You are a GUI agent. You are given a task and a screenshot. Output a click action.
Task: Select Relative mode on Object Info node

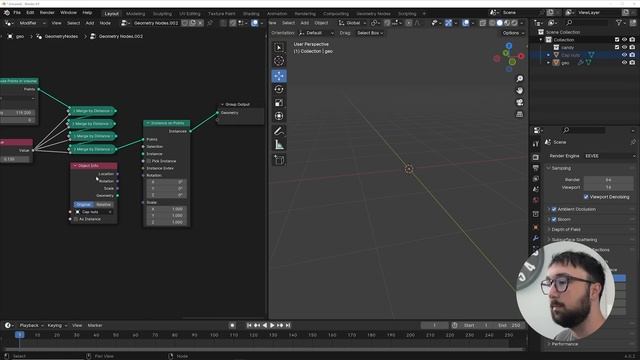pyautogui.click(x=103, y=204)
